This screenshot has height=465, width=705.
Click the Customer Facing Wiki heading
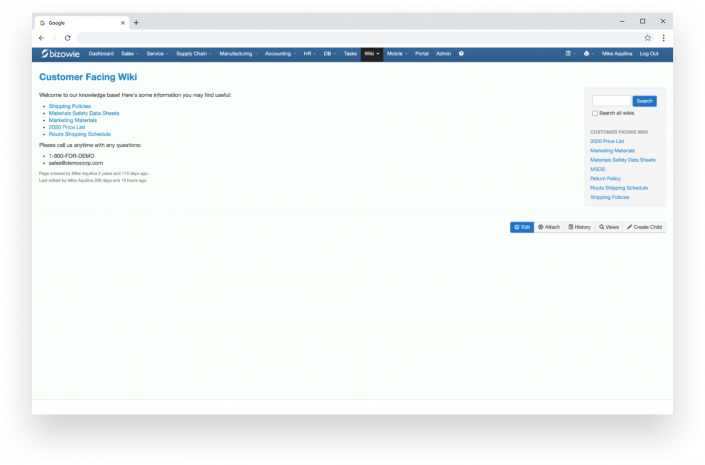(88, 77)
